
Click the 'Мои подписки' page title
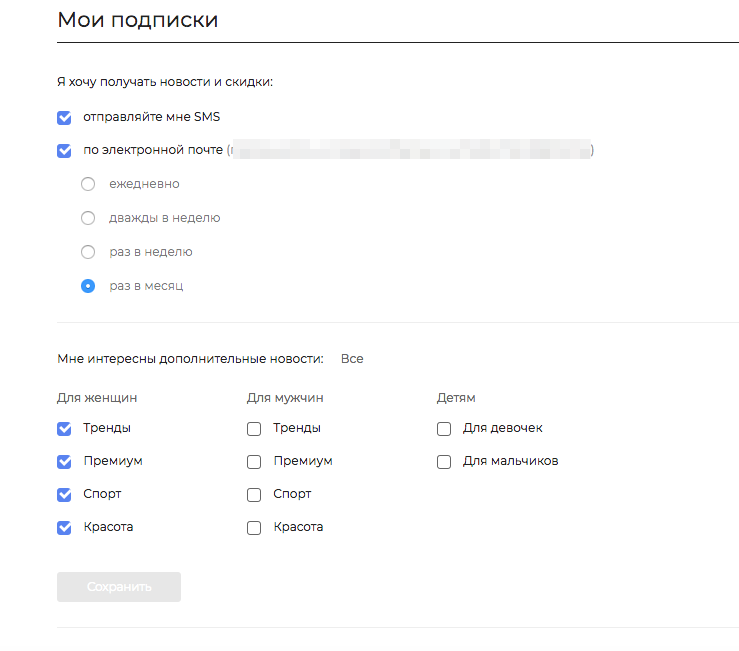click(138, 20)
